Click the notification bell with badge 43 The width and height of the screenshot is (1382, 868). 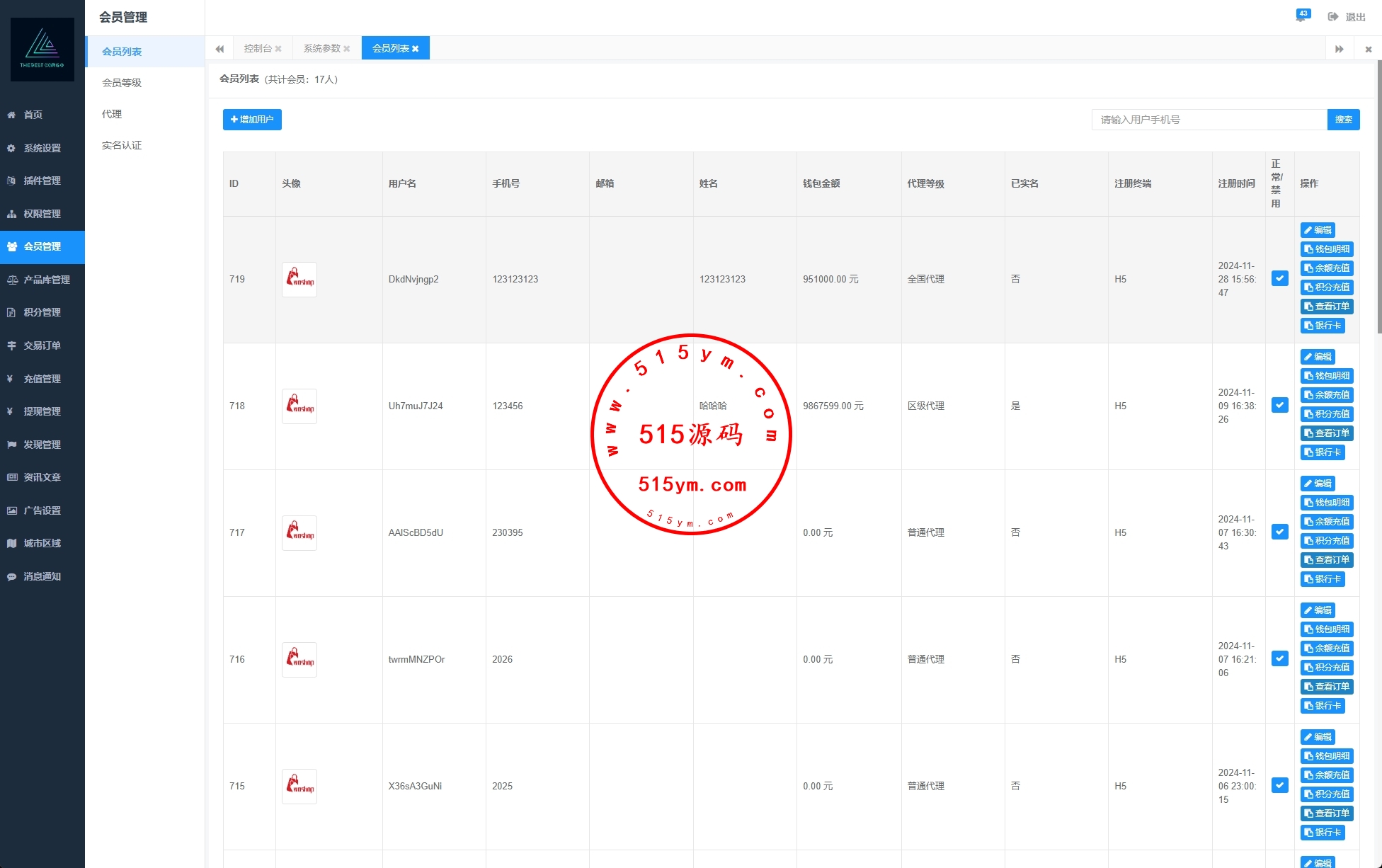[1301, 16]
